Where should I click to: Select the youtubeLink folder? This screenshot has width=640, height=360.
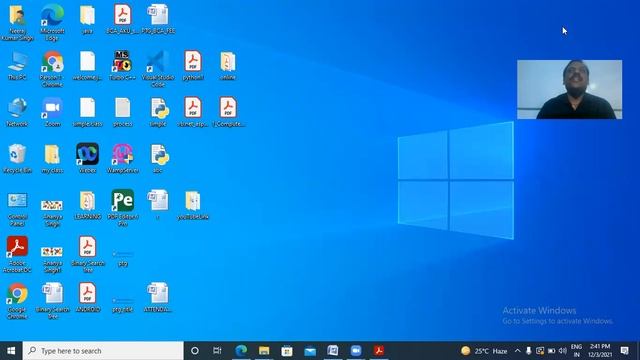[193, 205]
